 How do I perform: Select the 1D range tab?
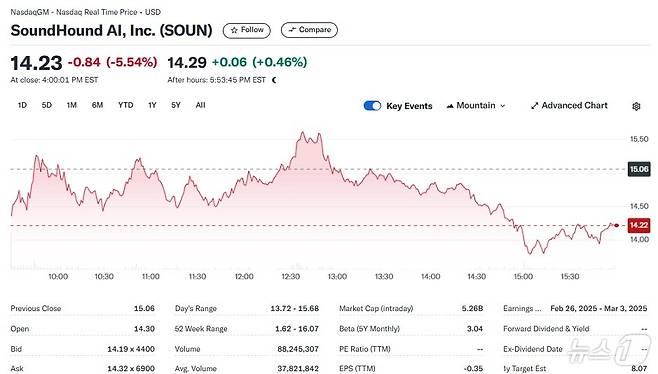(22, 105)
